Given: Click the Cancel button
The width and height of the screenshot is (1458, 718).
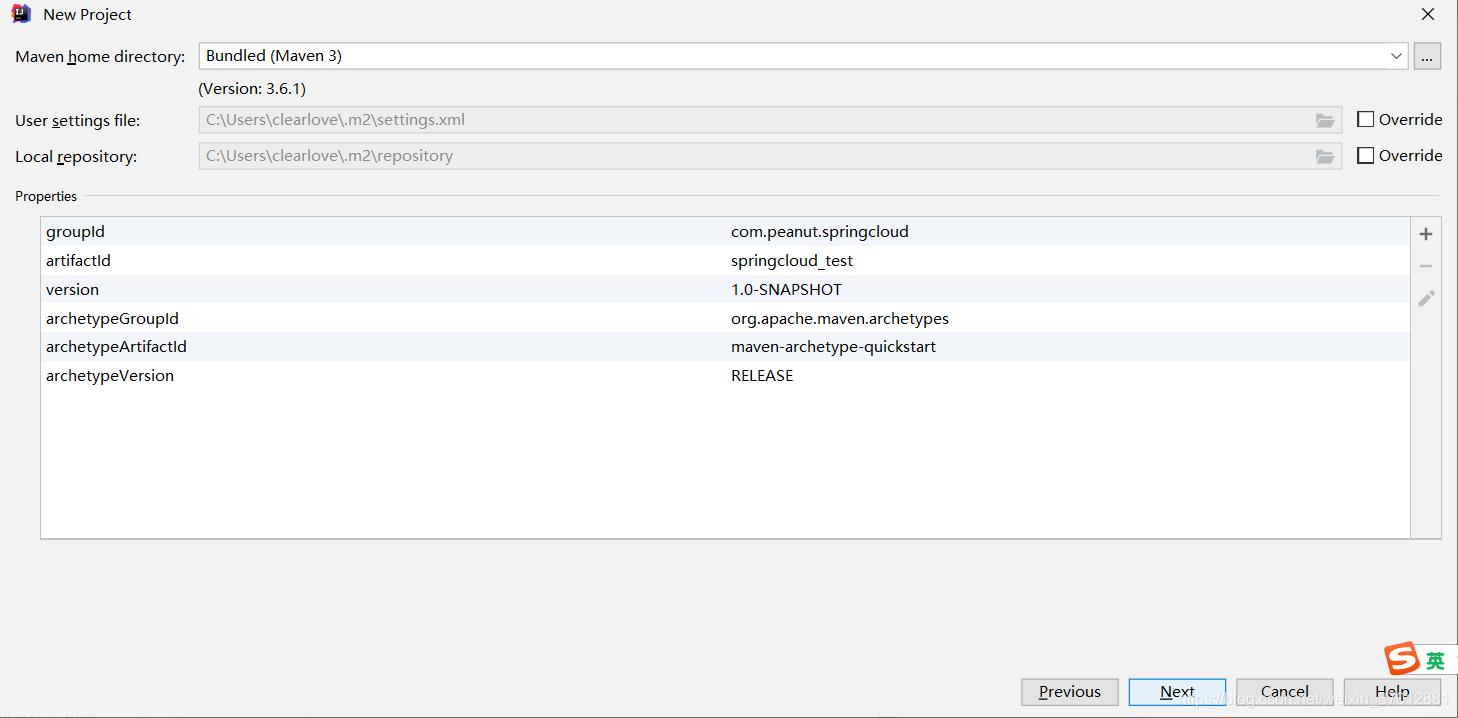Looking at the screenshot, I should pos(1285,691).
